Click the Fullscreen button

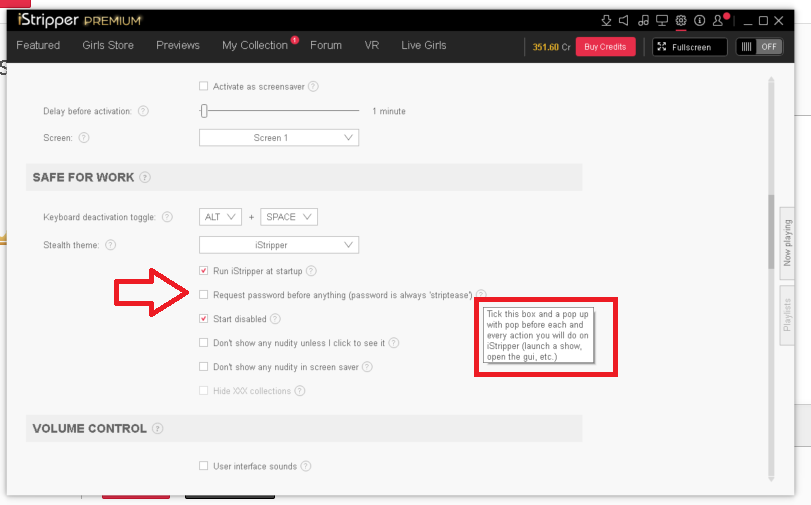(x=689, y=47)
